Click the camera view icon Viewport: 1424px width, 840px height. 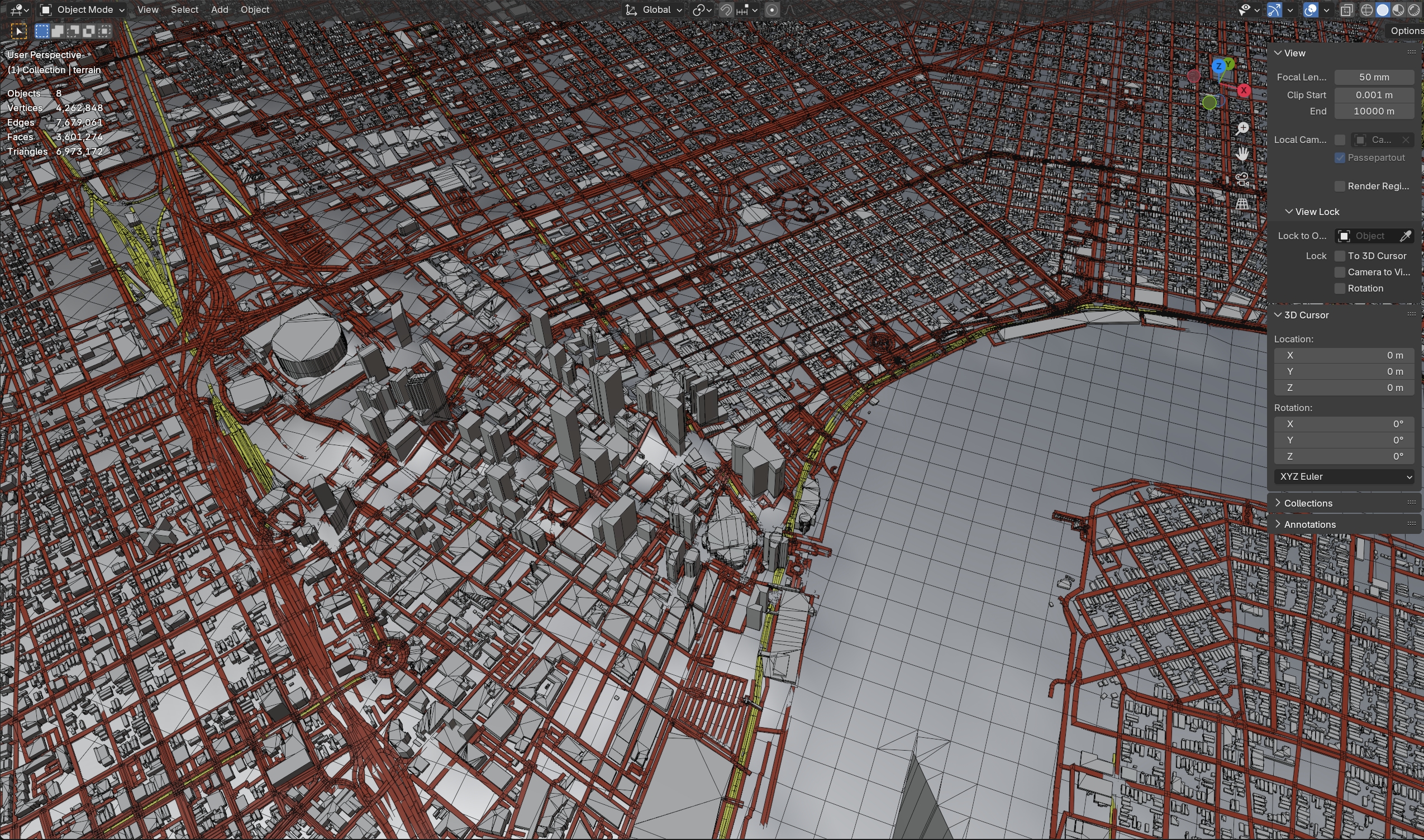pos(1242,180)
